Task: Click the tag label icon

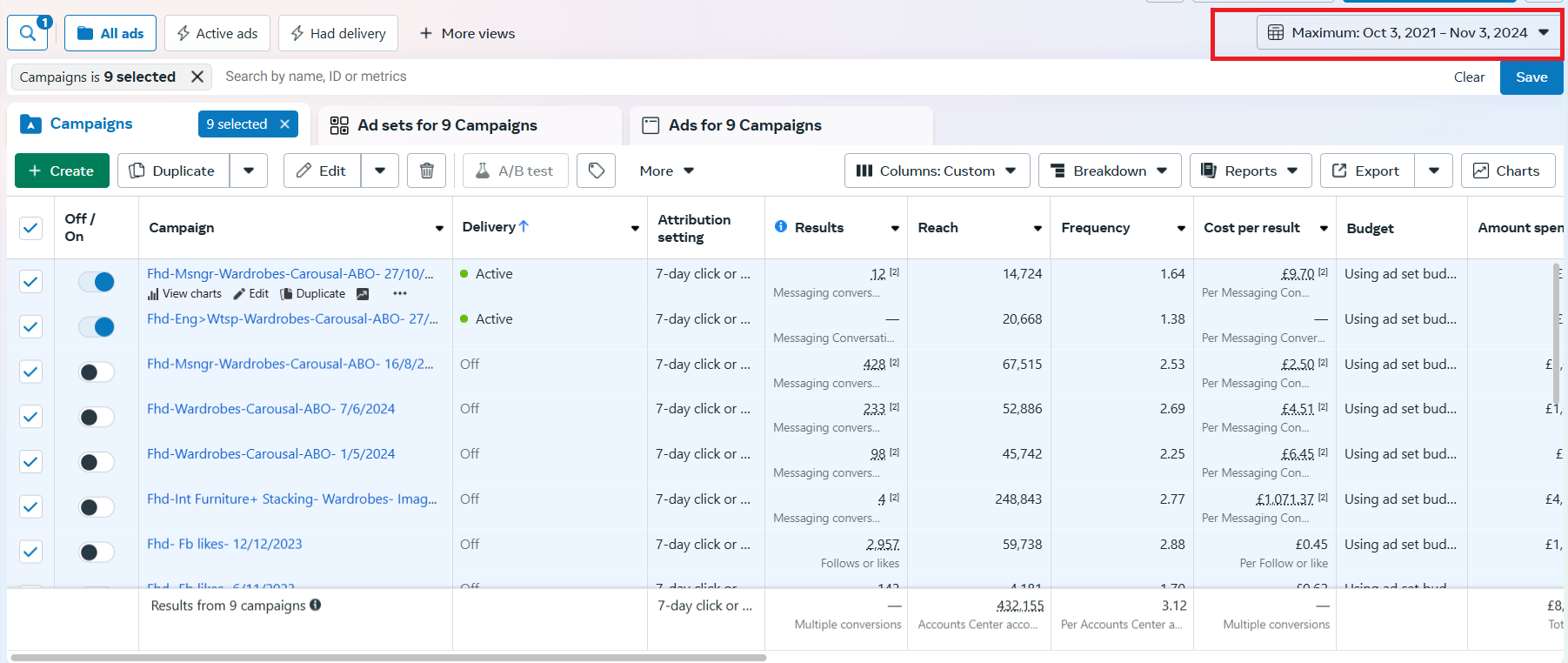Action: (597, 171)
